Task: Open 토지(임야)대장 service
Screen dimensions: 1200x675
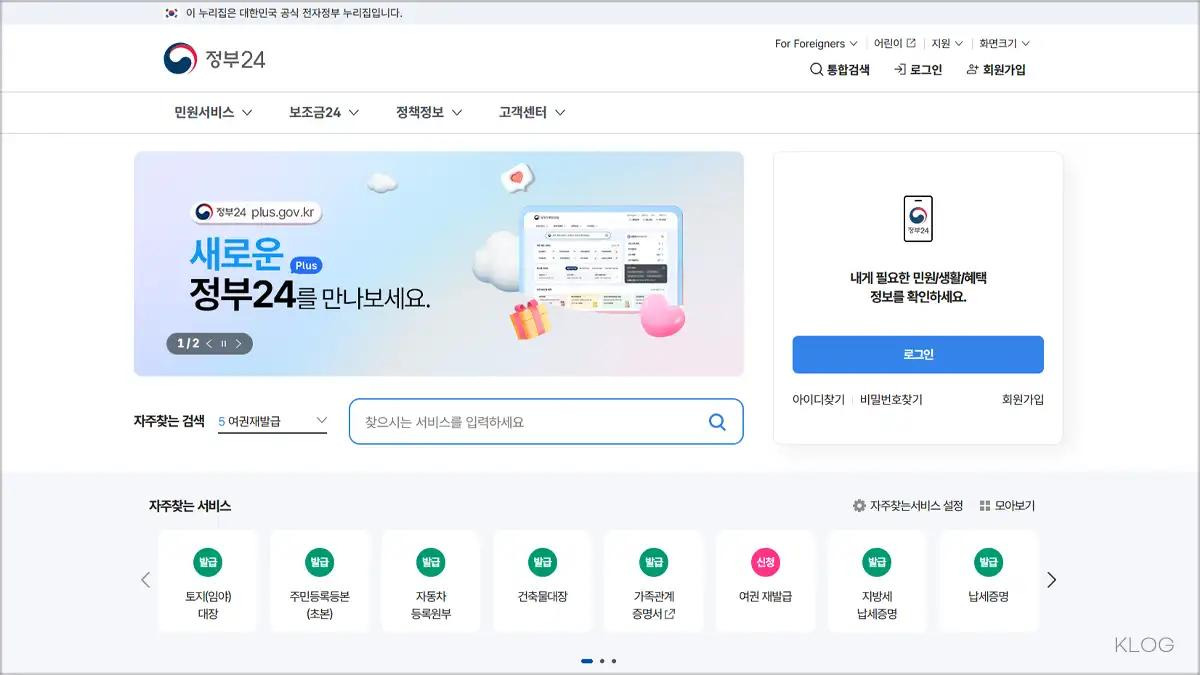Action: click(208, 581)
